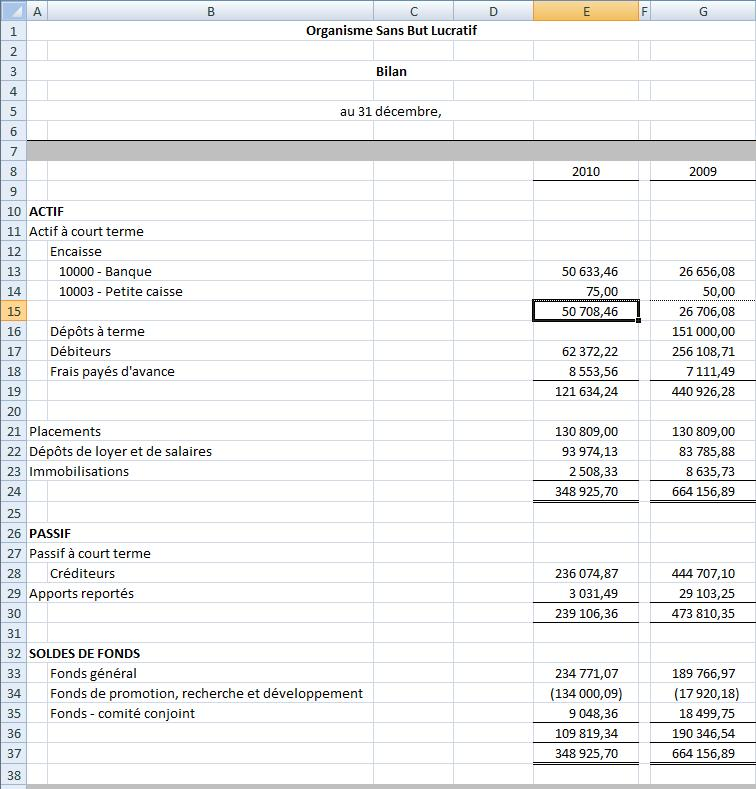The height and width of the screenshot is (789, 756).
Task: Click the Select All corner box
Action: tap(13, 11)
